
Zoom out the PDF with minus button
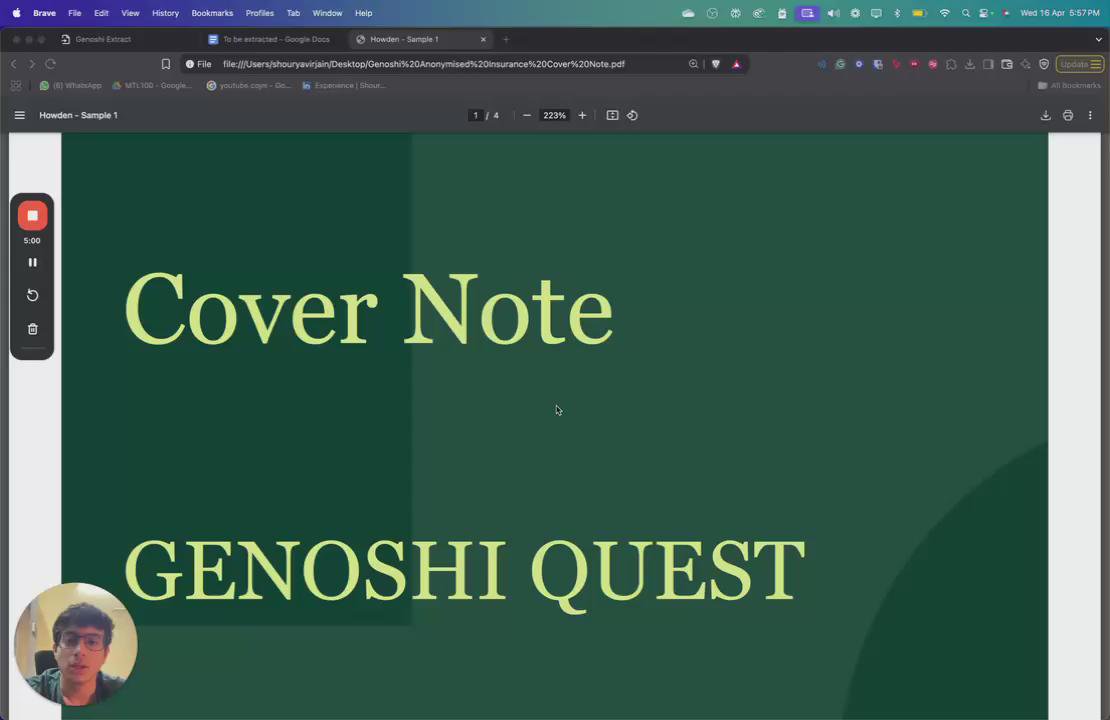click(x=527, y=115)
